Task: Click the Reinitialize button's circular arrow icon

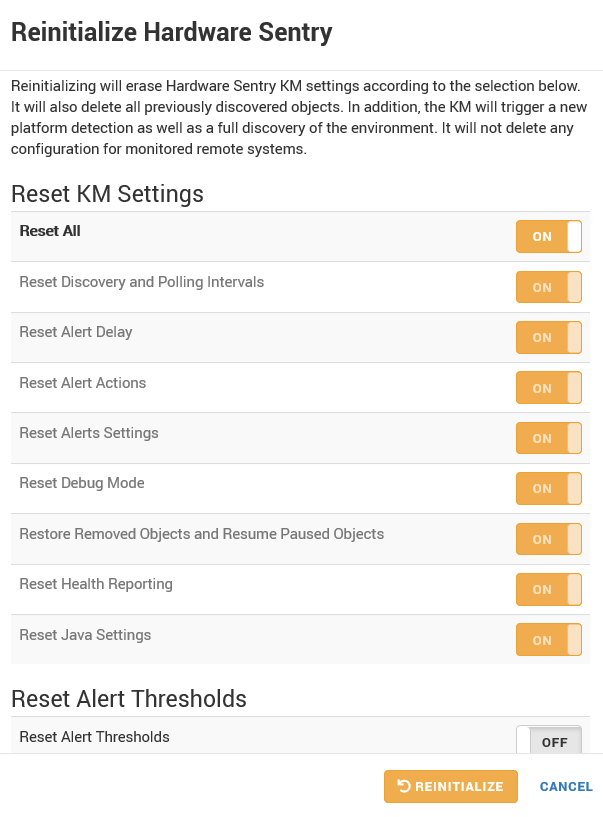Action: [404, 787]
